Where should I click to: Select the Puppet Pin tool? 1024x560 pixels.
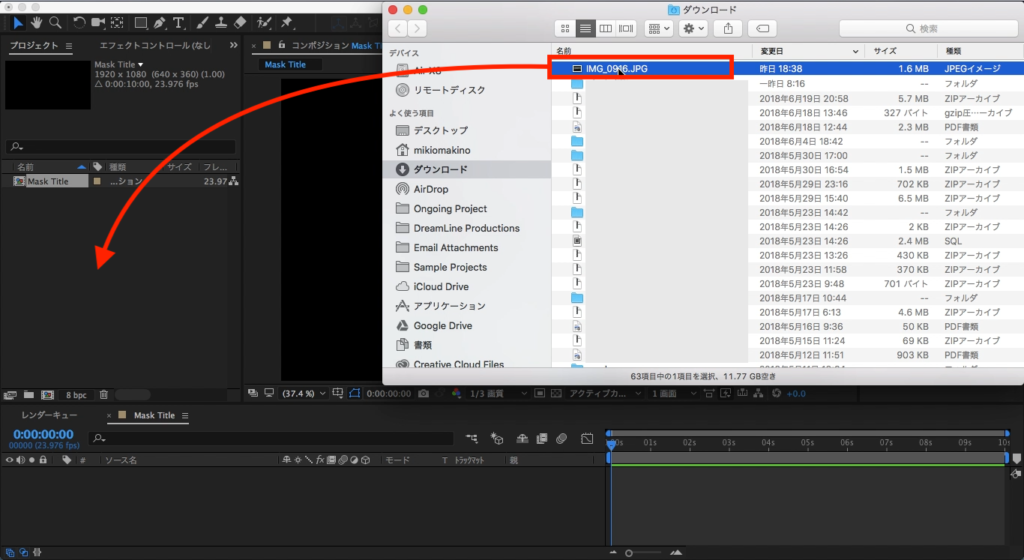click(x=288, y=22)
